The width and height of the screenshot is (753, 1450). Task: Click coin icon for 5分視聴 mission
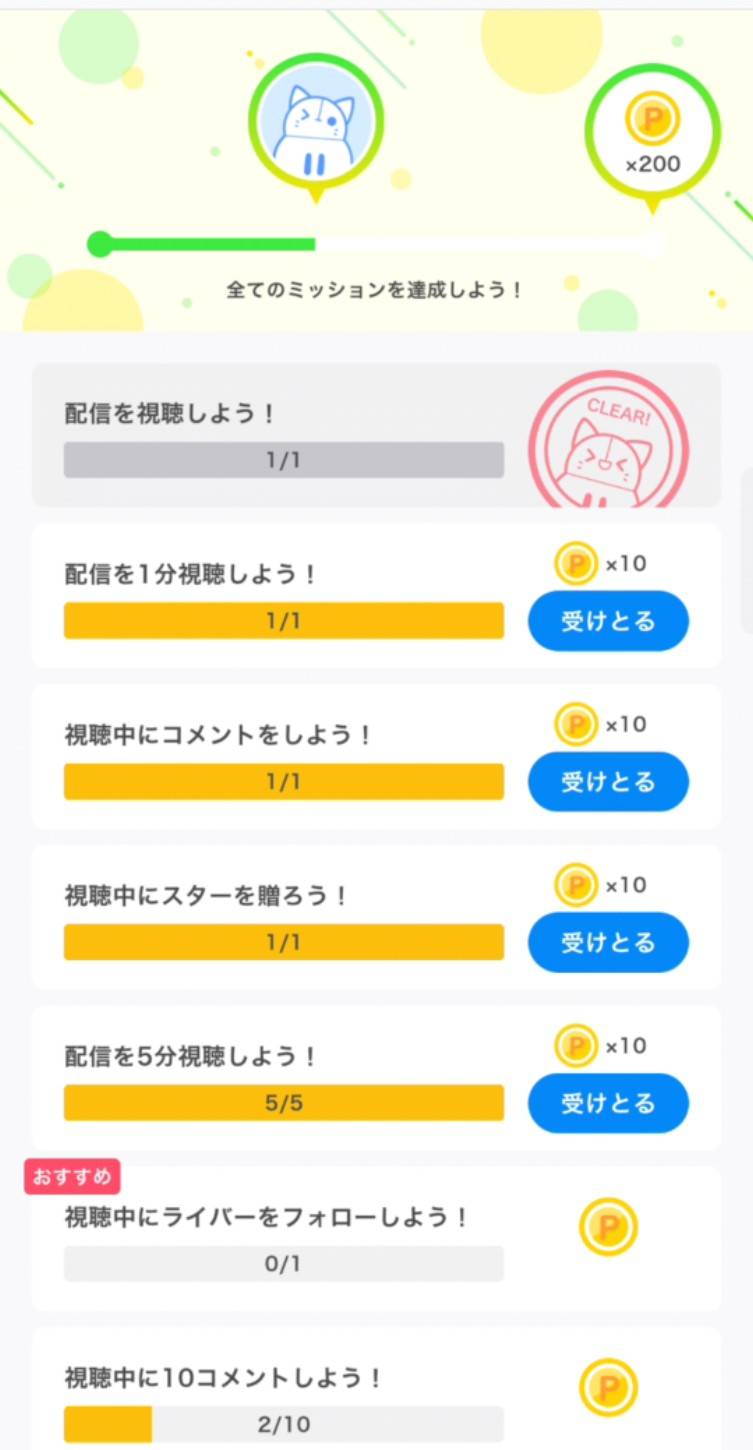pyautogui.click(x=575, y=1046)
